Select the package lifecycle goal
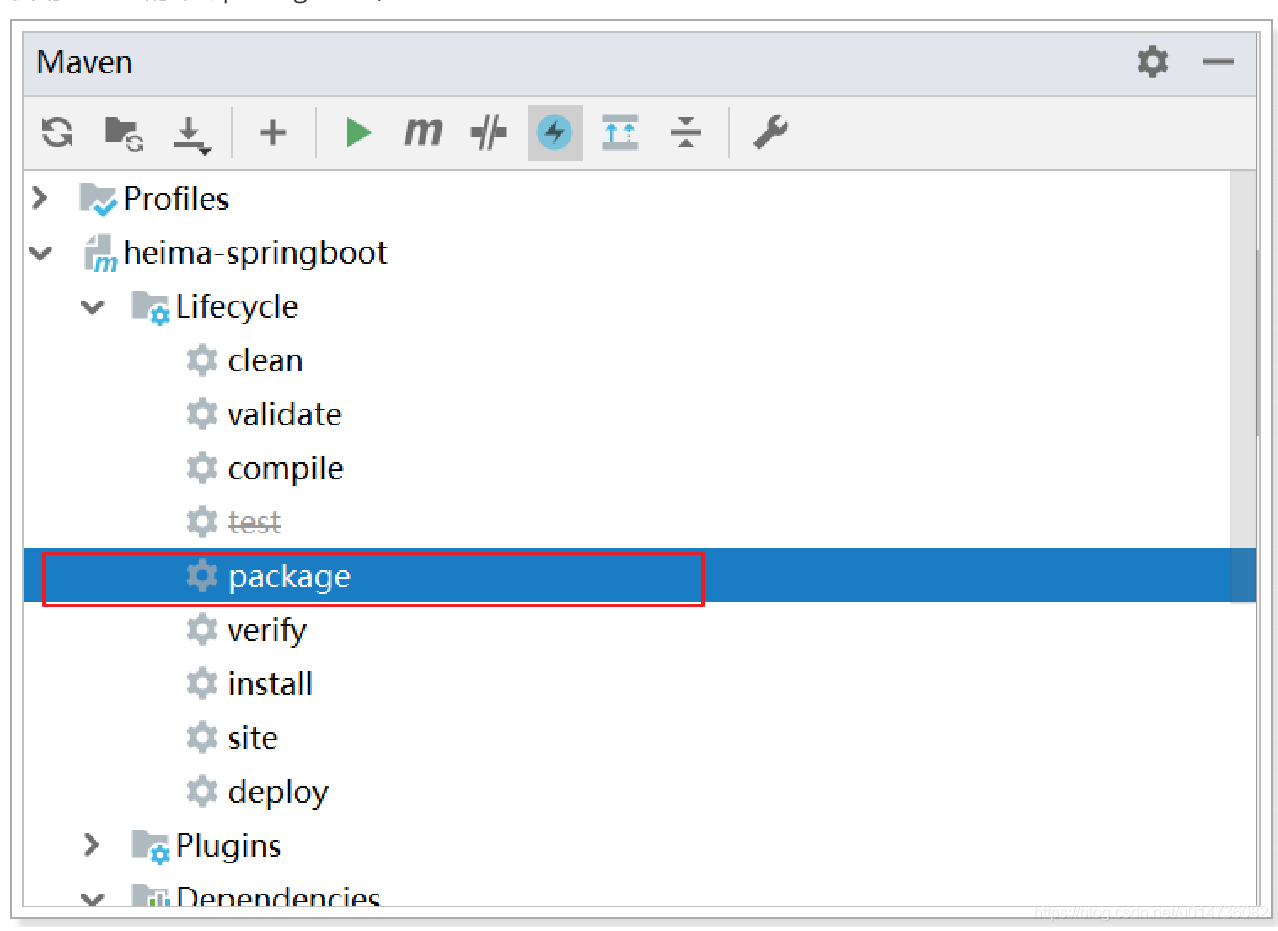1278x931 pixels. pyautogui.click(x=289, y=576)
